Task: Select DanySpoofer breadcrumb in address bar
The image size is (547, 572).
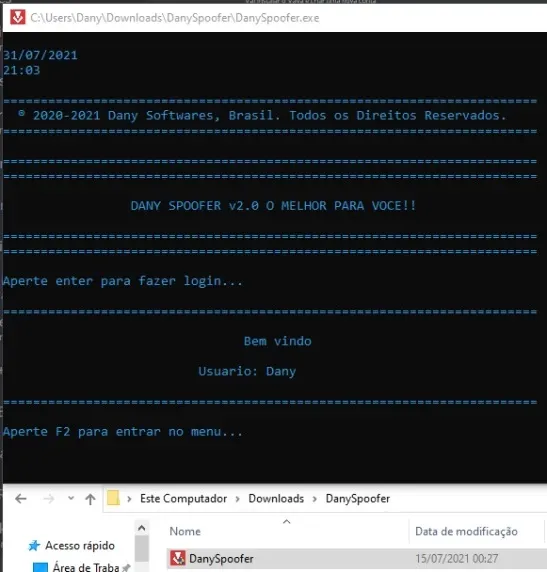Action: tap(358, 498)
